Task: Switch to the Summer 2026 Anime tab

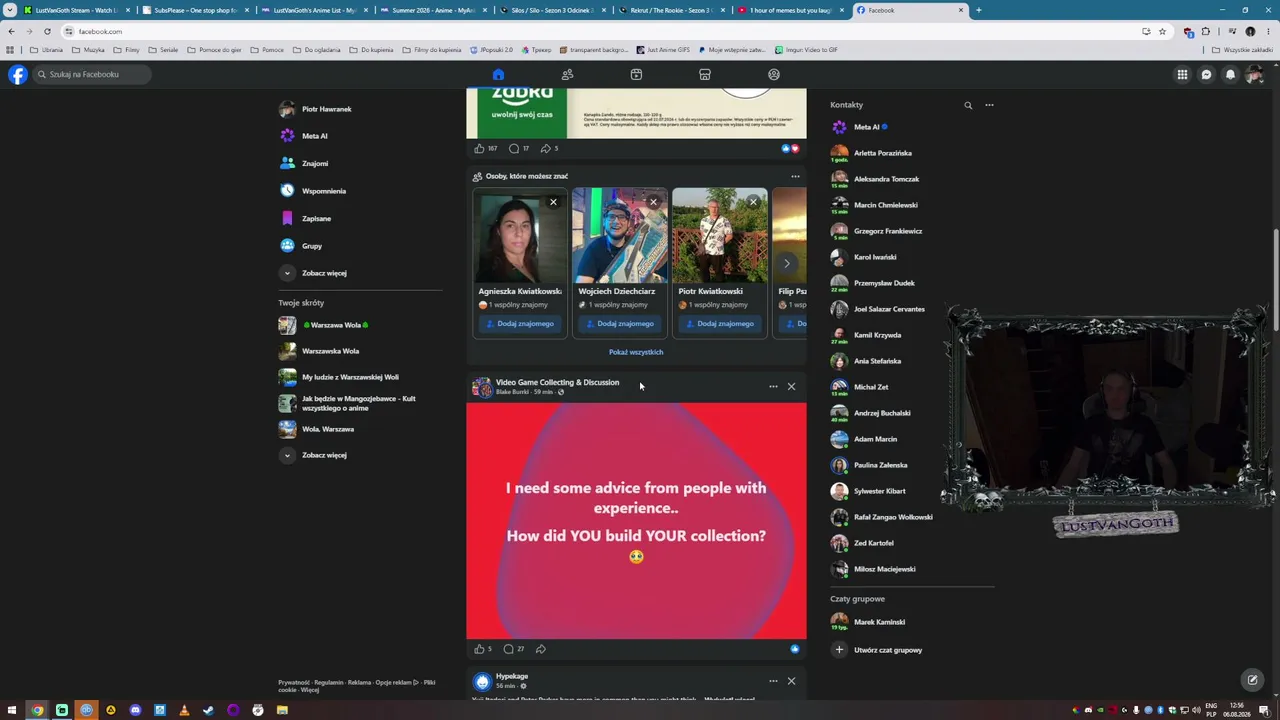Action: point(432,10)
